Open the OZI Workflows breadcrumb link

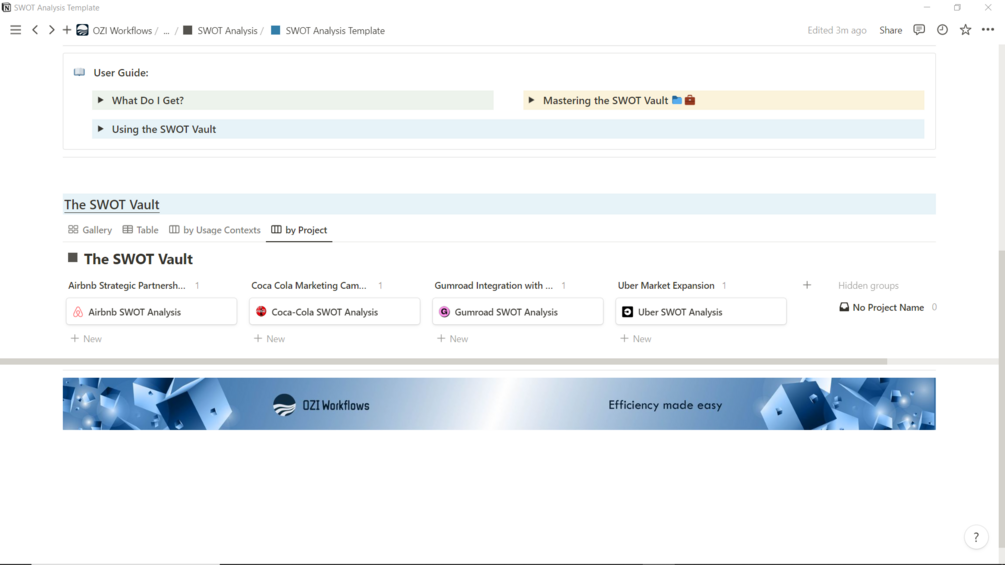122,31
